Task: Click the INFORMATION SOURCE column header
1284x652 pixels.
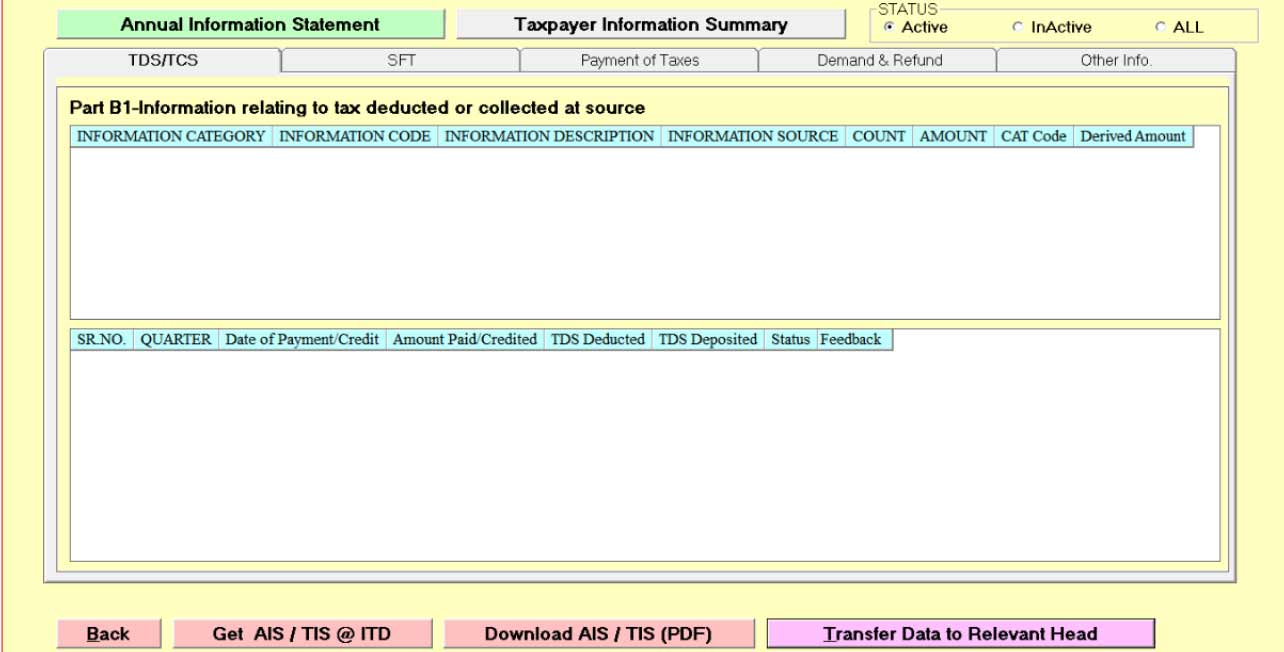Action: [753, 137]
